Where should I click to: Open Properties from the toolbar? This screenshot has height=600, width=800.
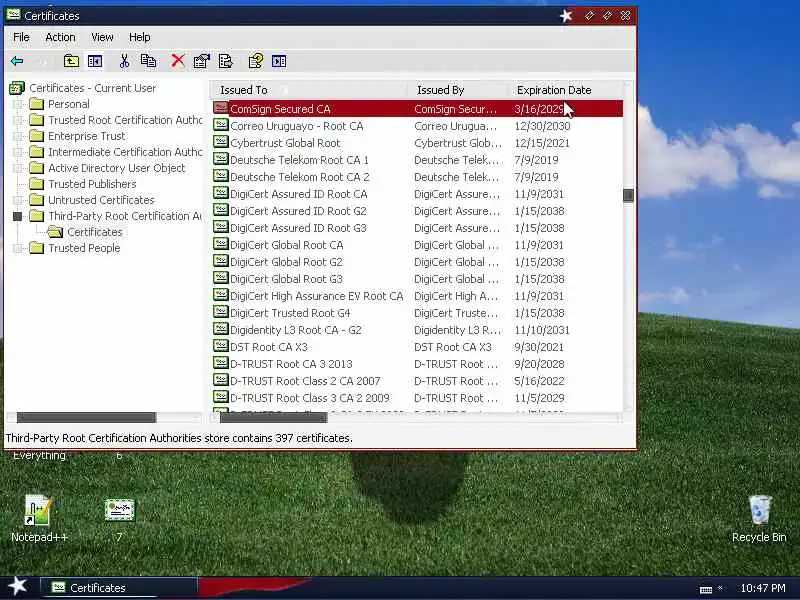point(202,61)
